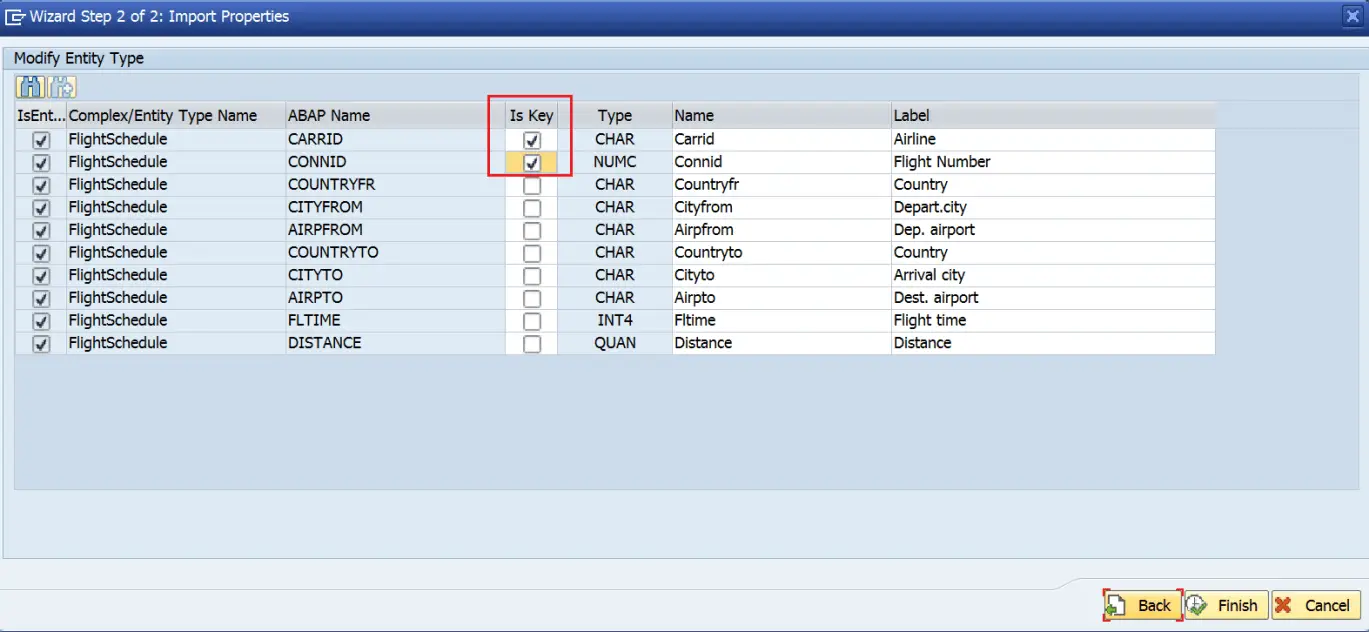Screen dimensions: 1369x632
Task: Uncheck Is Key for CARRID
Action: pos(532,140)
